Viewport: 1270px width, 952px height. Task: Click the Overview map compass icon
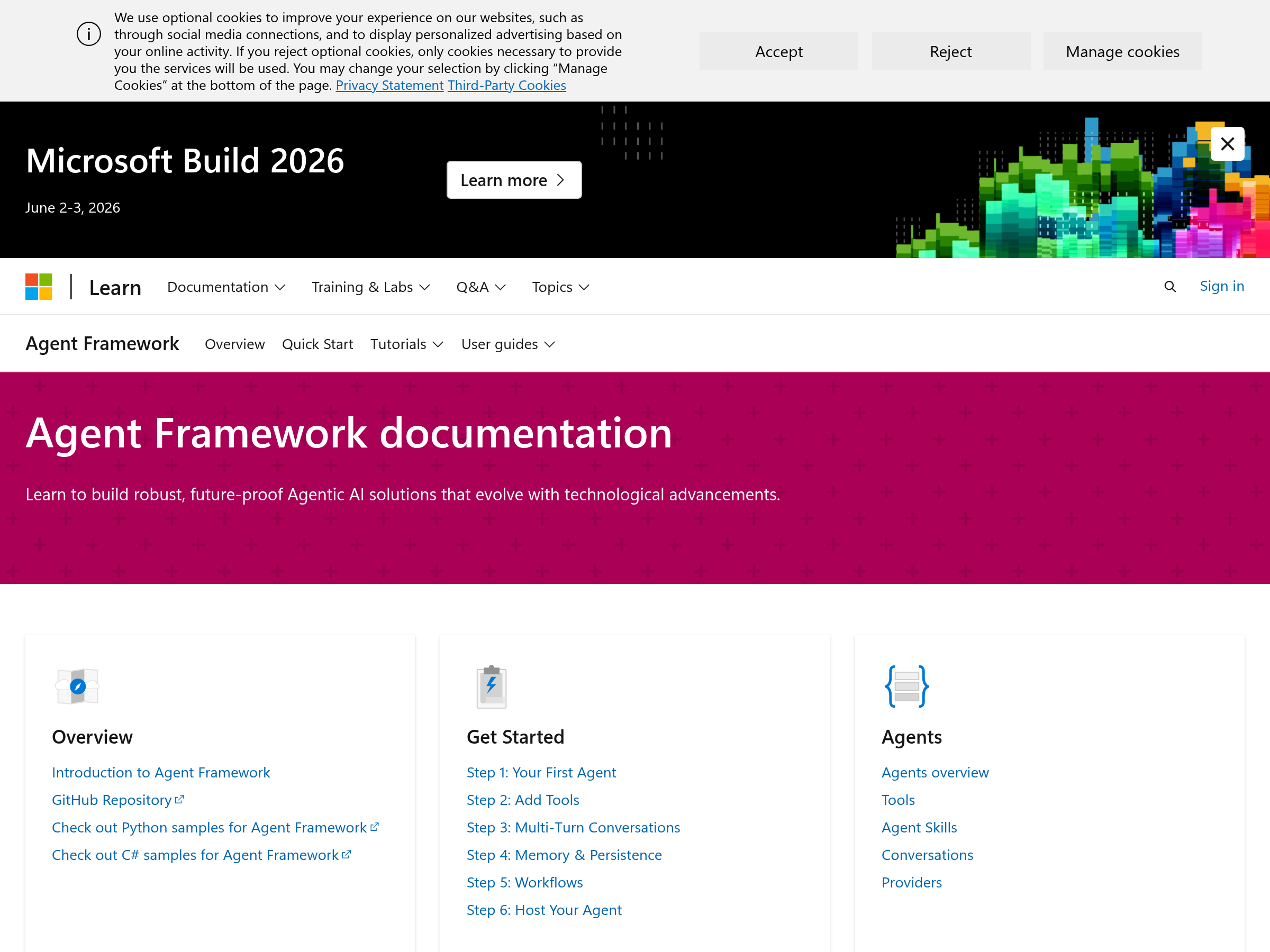pos(77,686)
